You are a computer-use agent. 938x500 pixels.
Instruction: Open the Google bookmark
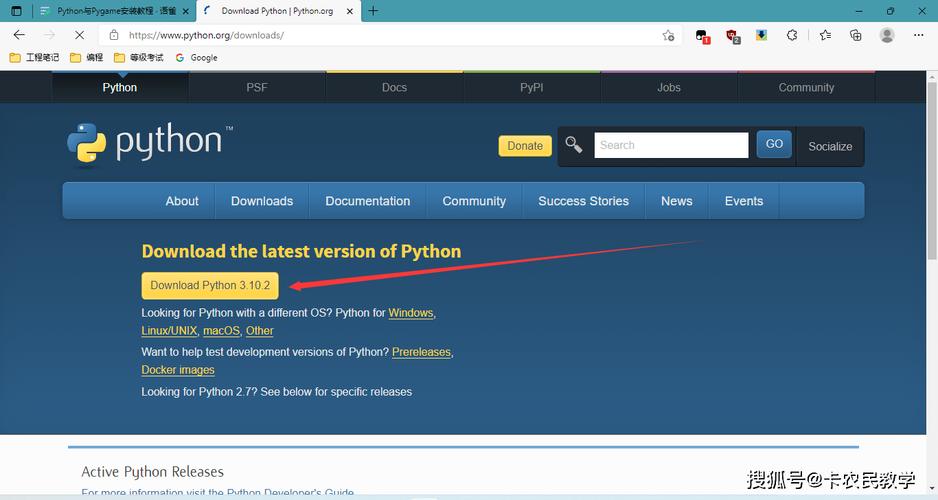(x=196, y=57)
